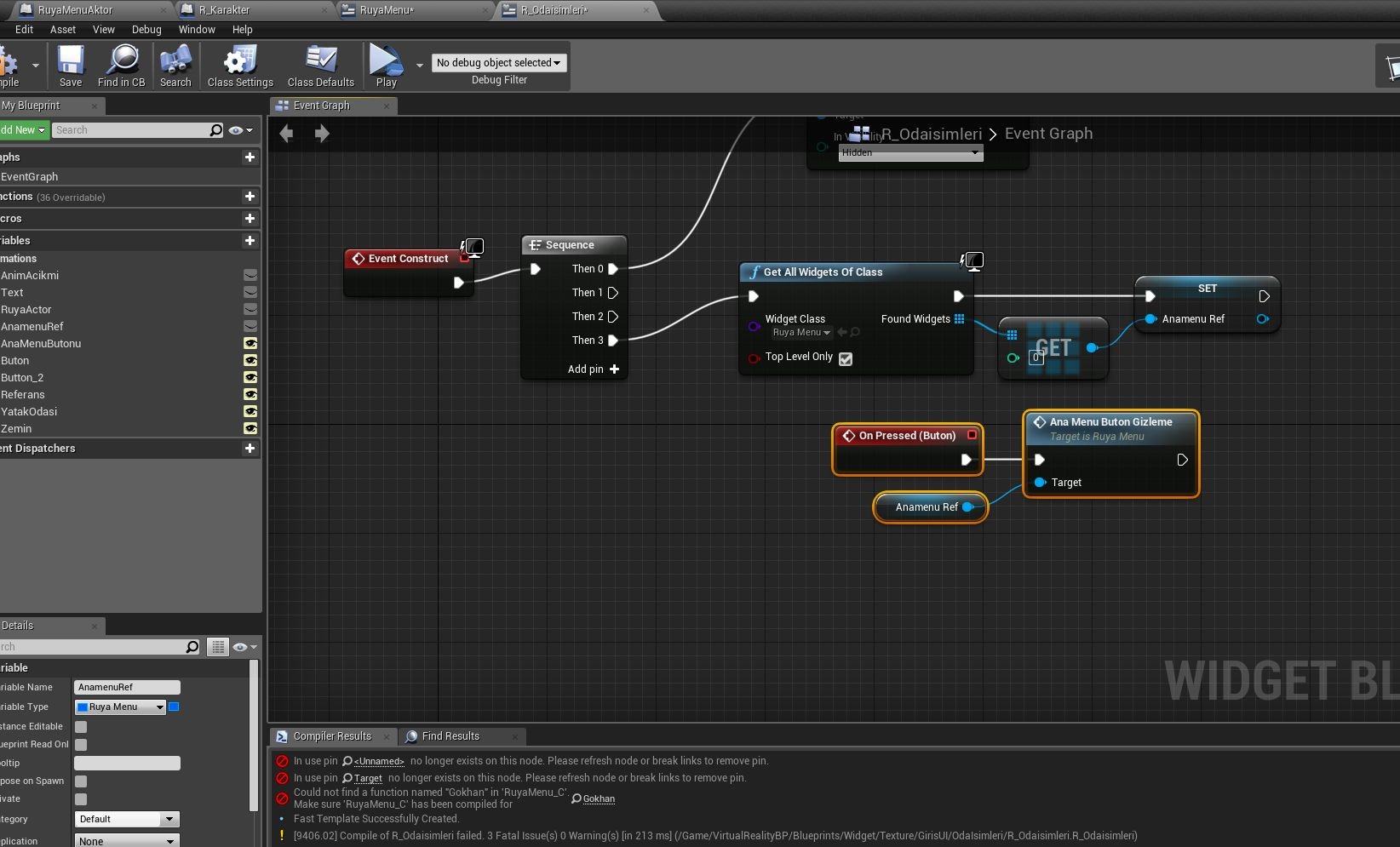Start Play simulation
The width and height of the screenshot is (1400, 847).
point(386,66)
